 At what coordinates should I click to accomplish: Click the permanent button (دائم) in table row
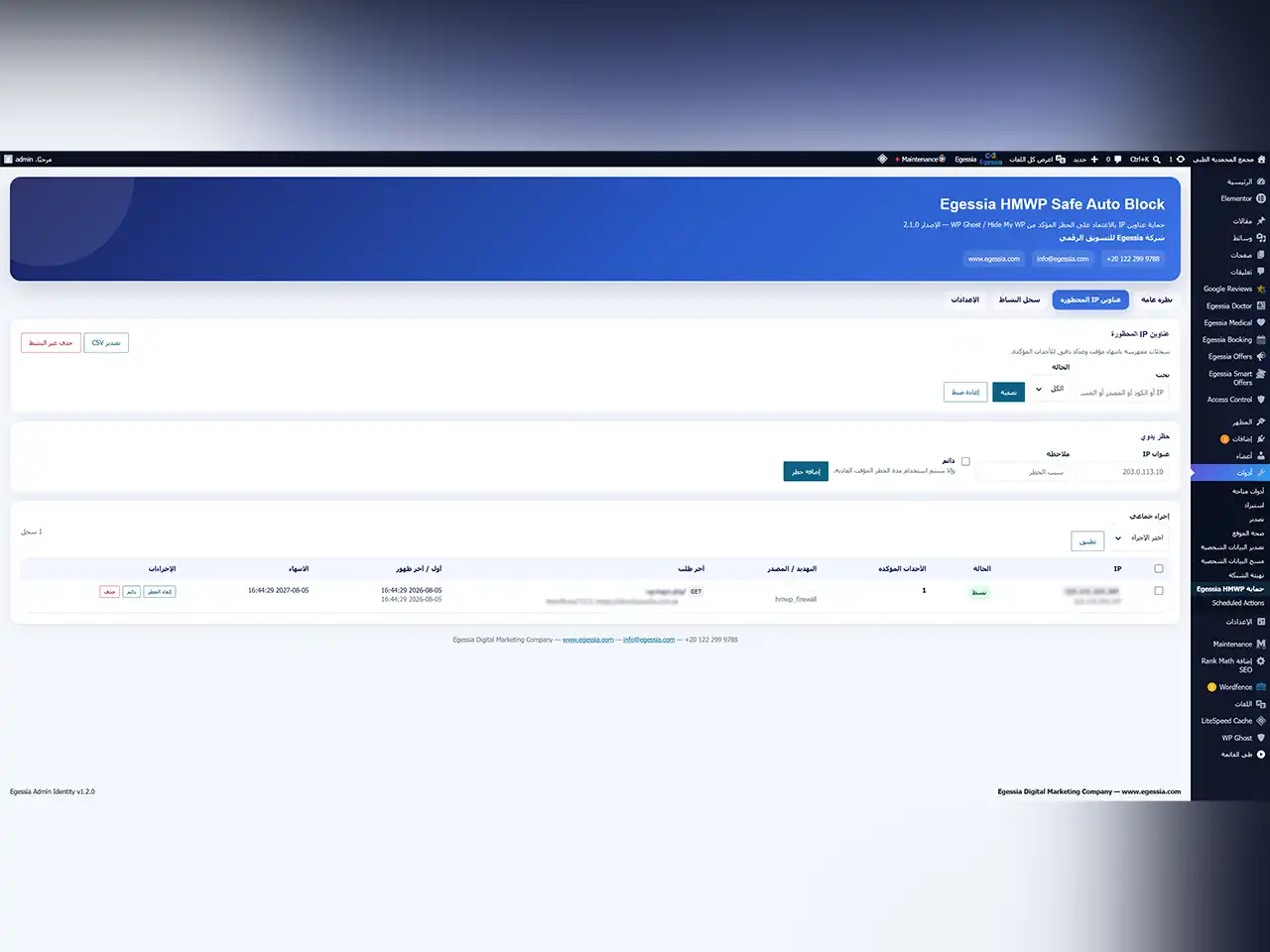(131, 592)
